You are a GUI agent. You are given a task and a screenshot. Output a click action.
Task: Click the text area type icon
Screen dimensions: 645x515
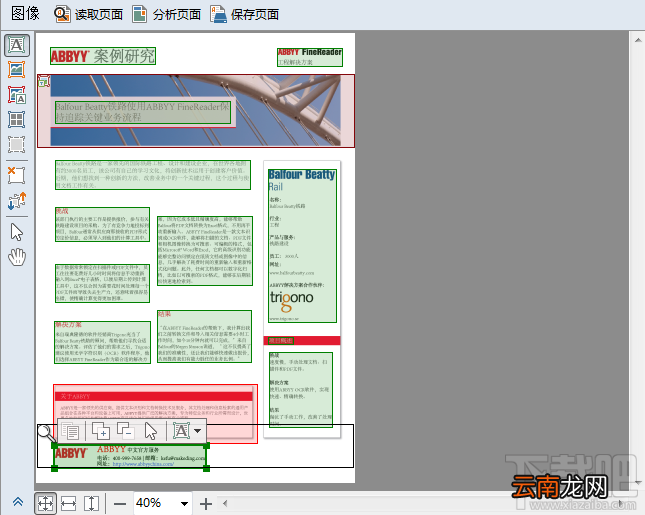pos(182,431)
